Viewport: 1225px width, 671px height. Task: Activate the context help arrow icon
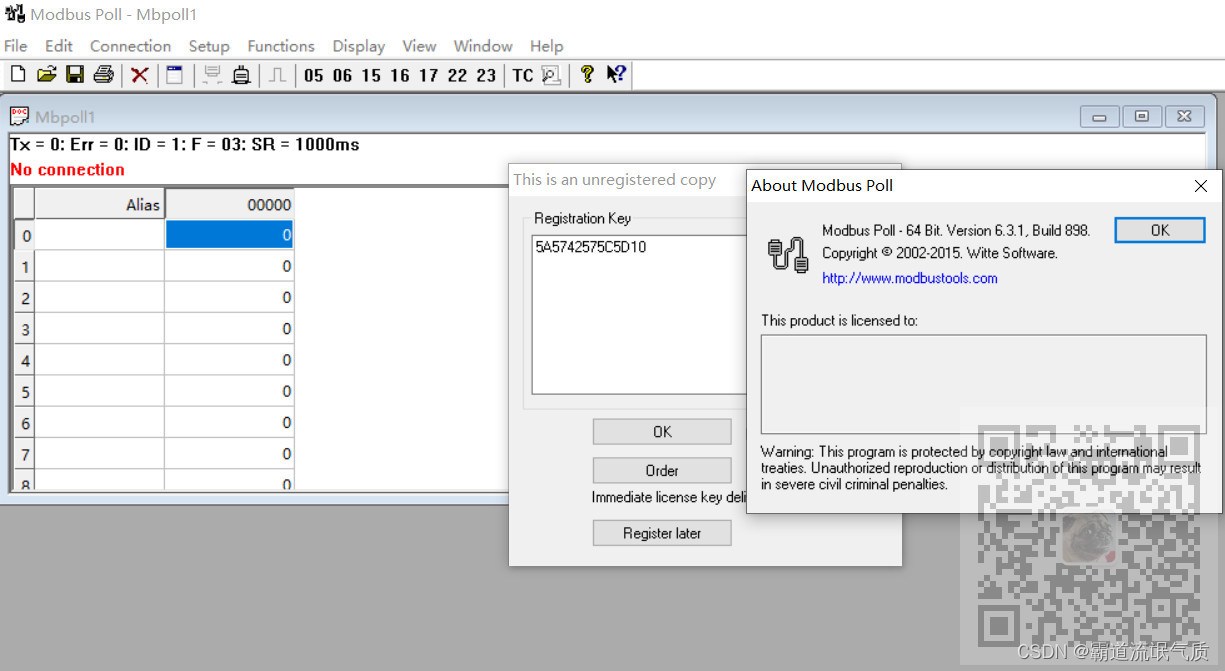point(616,74)
